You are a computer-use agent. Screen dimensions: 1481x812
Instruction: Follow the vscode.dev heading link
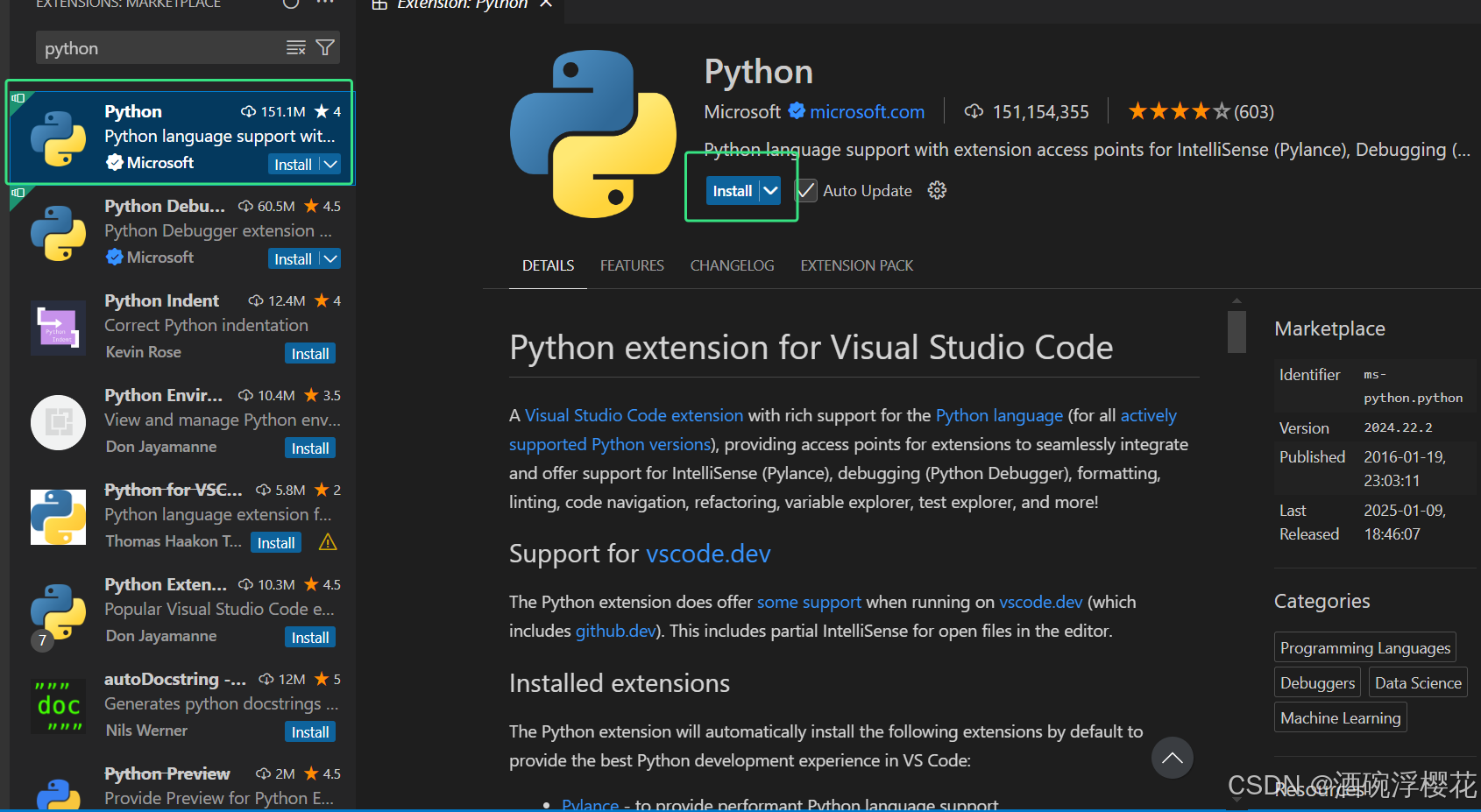708,554
